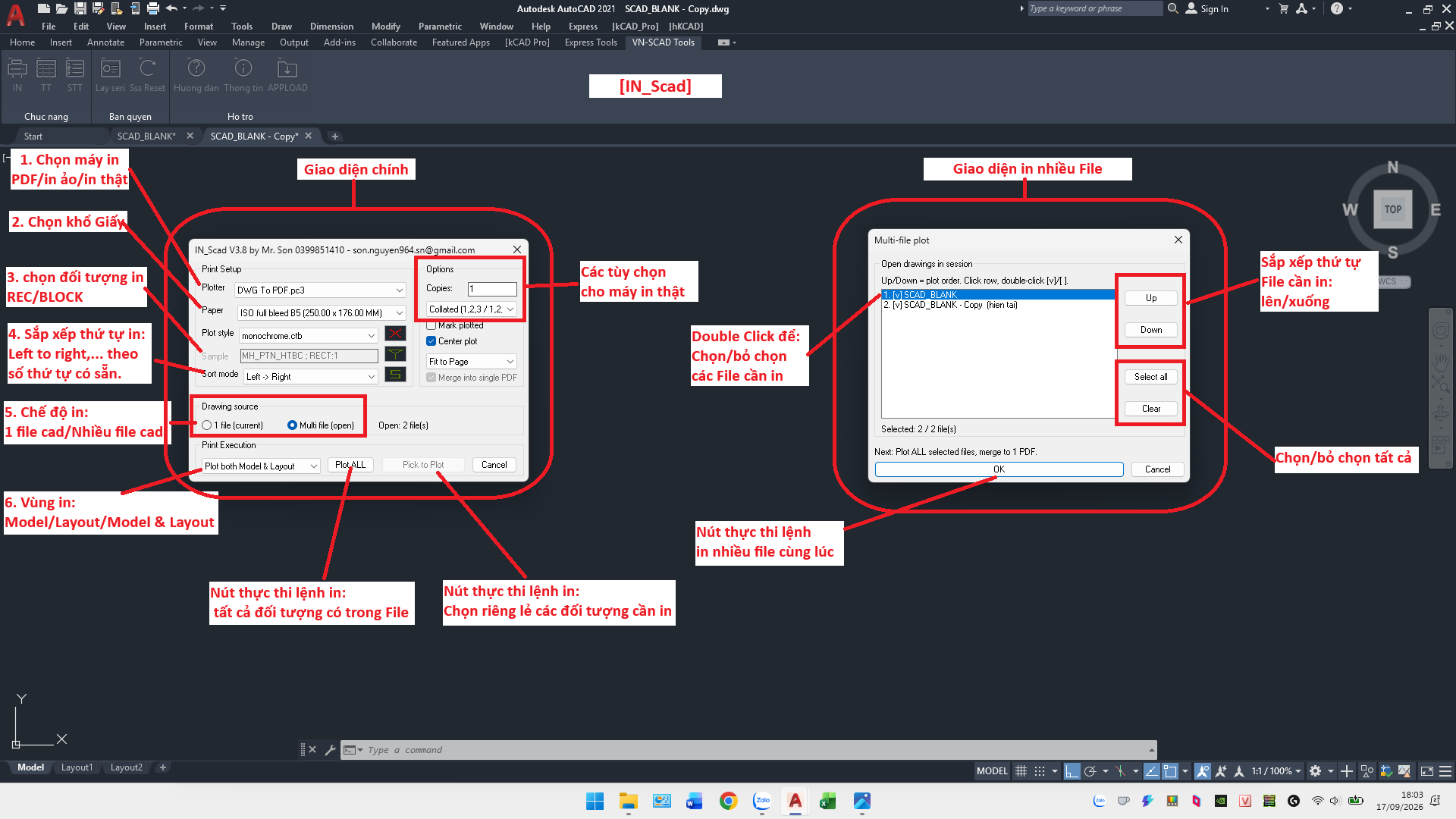Click the Lay seri ribbon tool
Viewport: 1456px width, 819px height.
(111, 75)
